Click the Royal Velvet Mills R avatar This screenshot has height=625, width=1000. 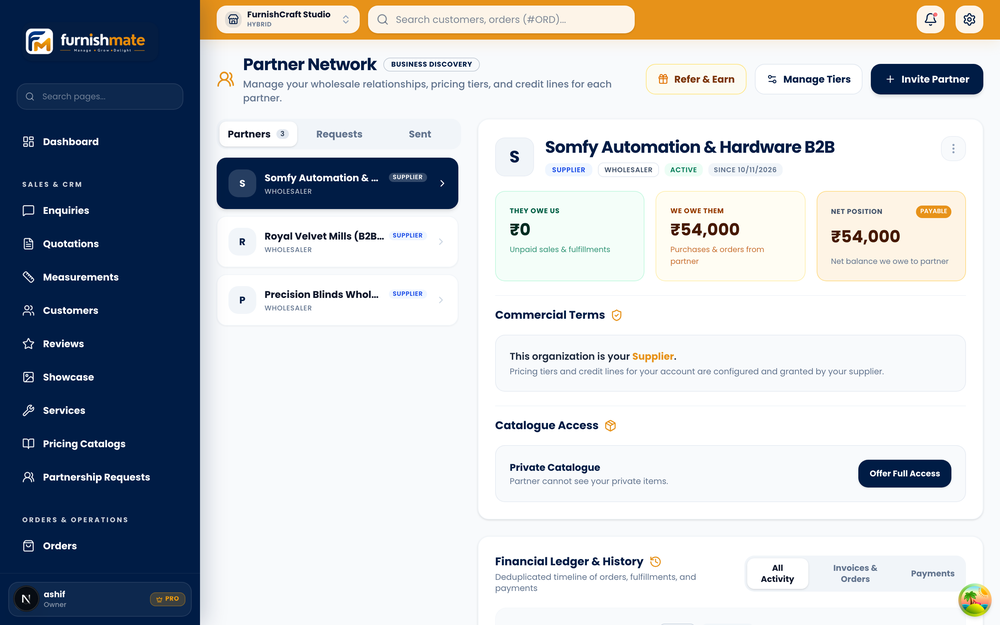point(242,242)
